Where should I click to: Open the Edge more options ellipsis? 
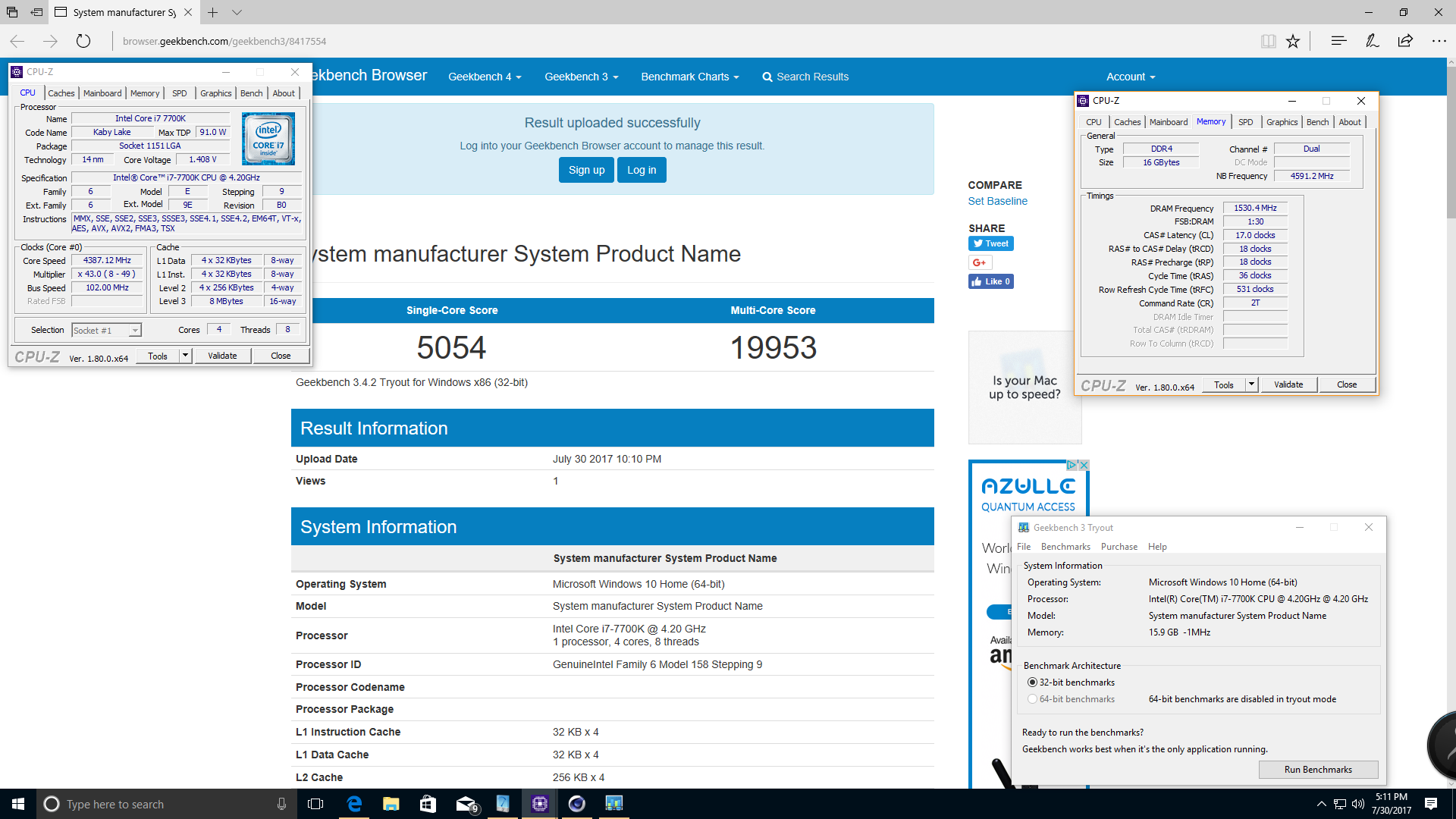click(1439, 41)
